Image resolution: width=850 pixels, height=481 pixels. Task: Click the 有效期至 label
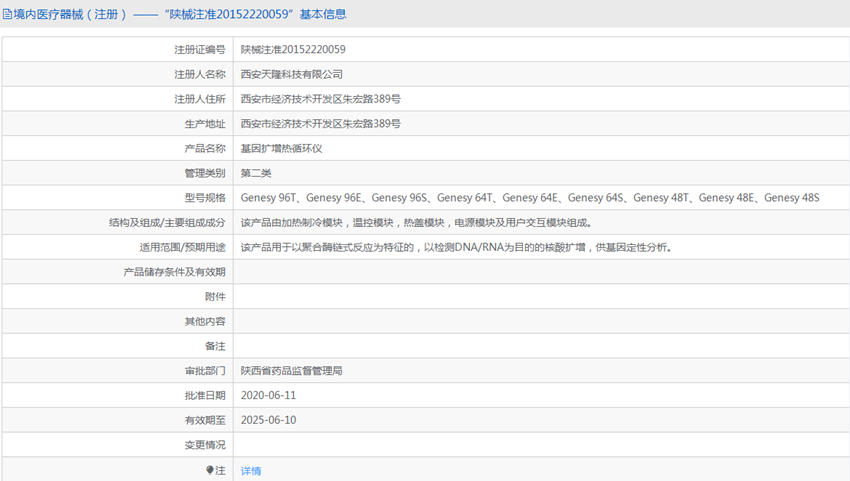205,420
